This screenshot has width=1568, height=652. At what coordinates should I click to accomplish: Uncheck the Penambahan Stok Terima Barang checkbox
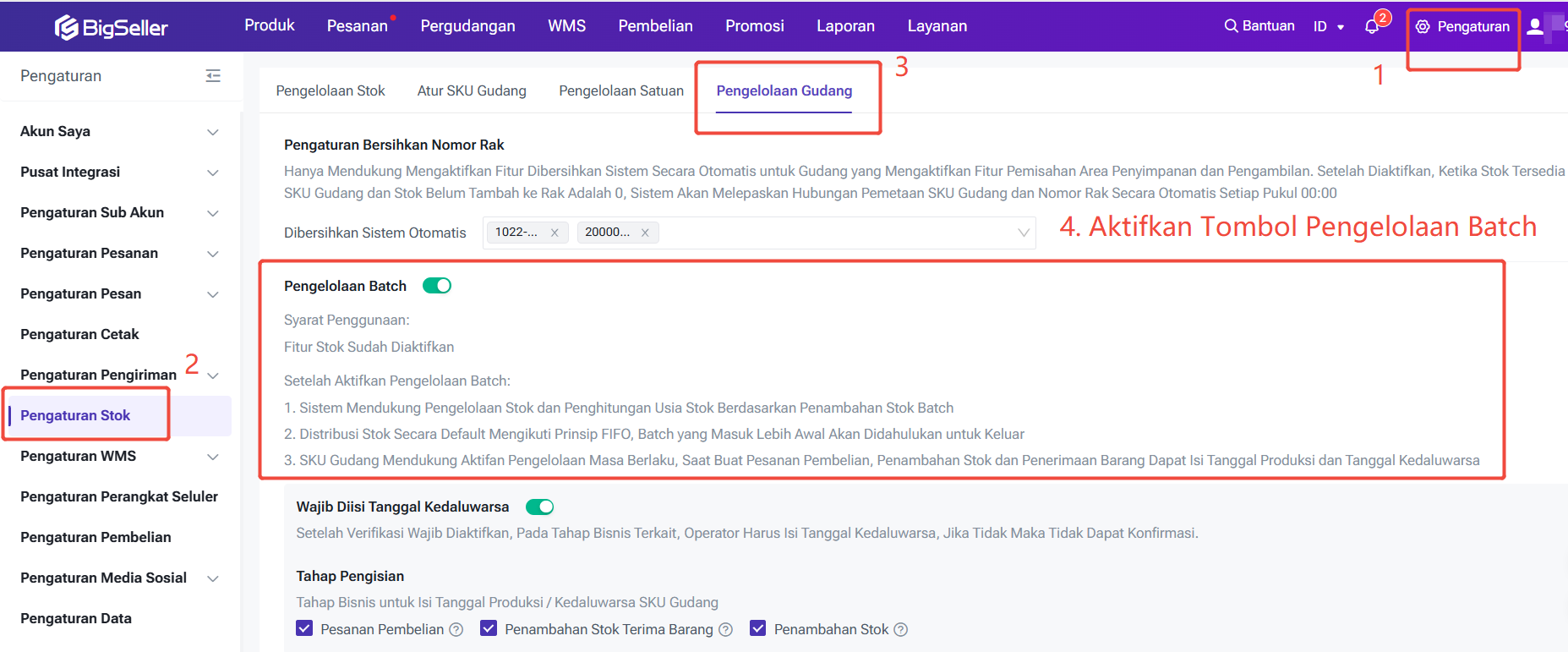(x=489, y=628)
